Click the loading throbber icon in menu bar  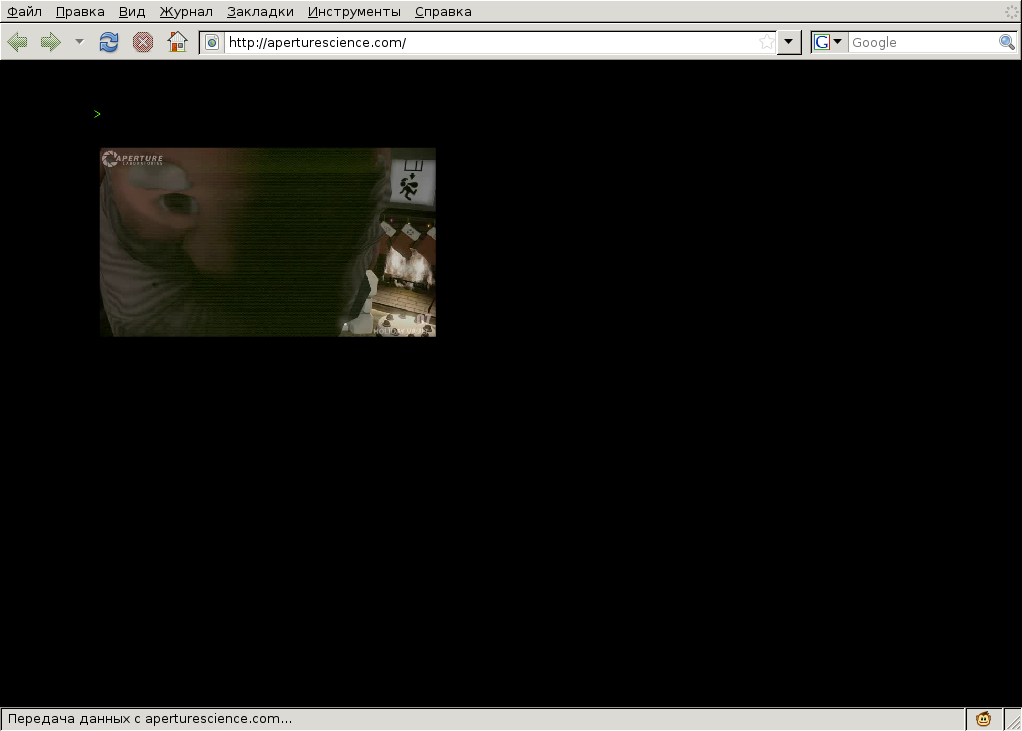point(1011,11)
